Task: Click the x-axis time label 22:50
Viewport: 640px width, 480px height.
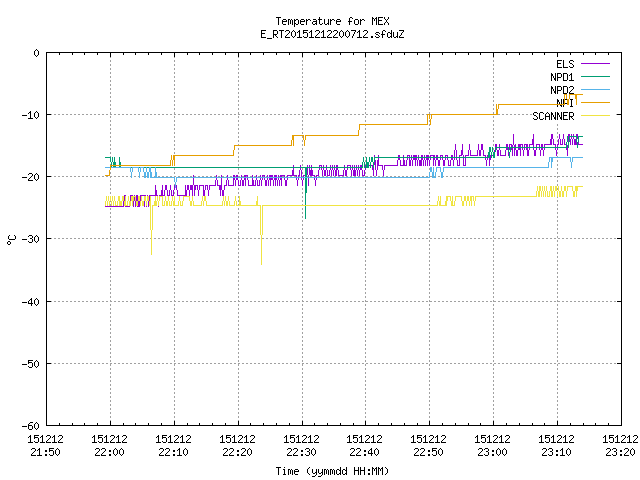Action: tap(428, 452)
